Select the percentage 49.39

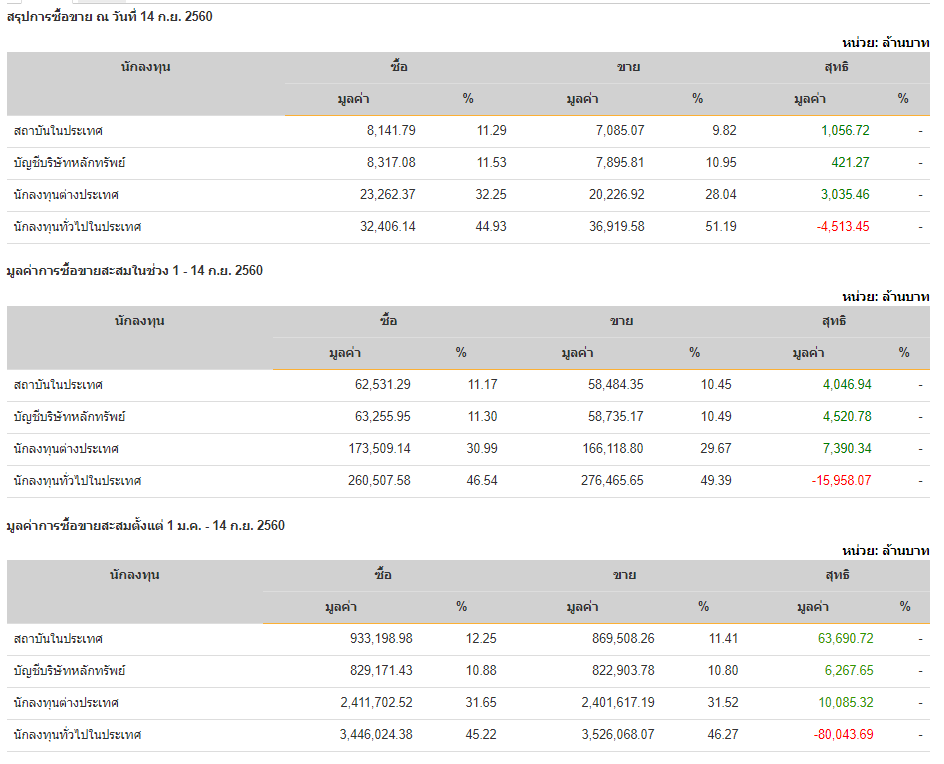[716, 480]
